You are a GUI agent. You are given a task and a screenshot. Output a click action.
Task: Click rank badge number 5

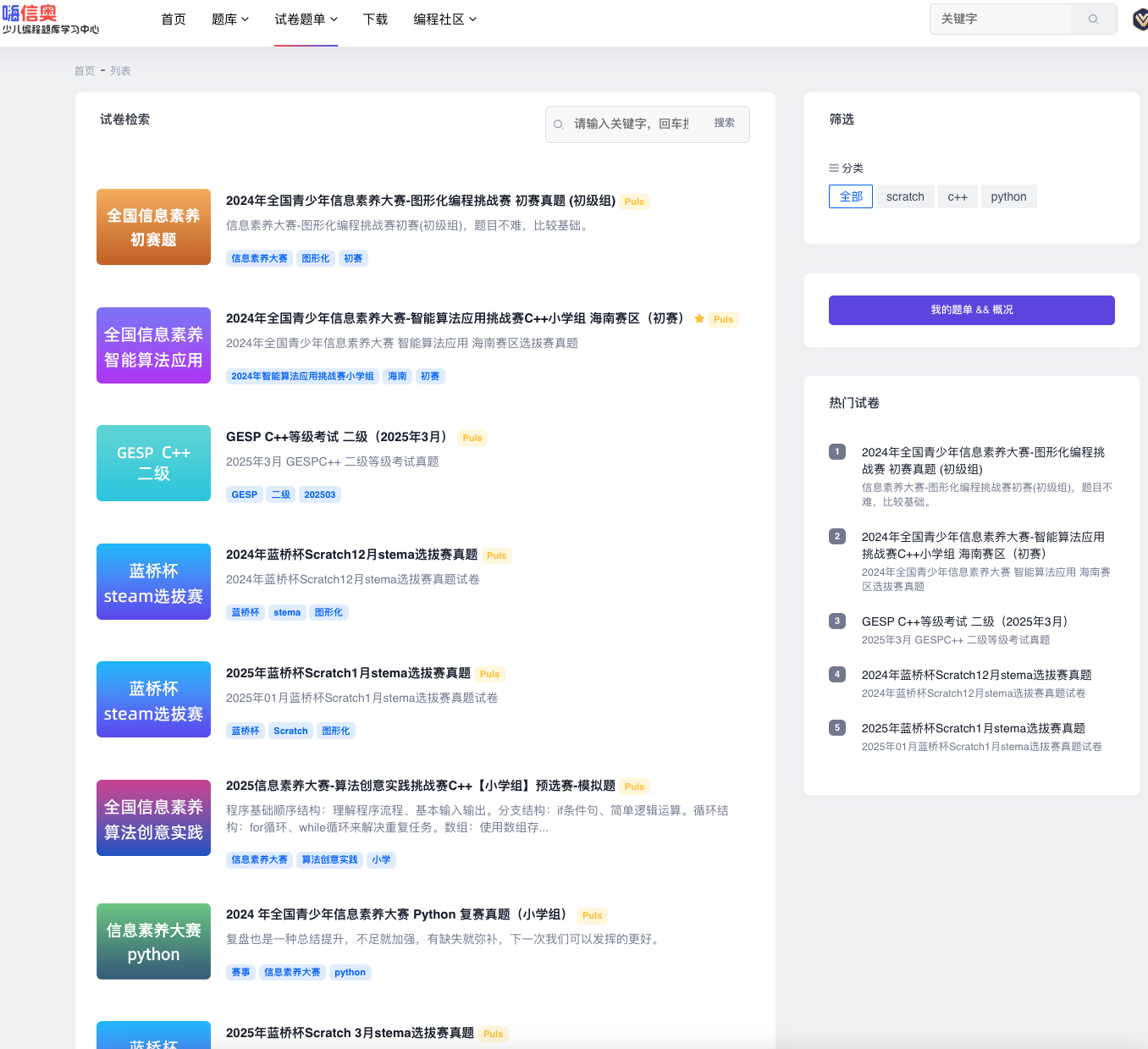tap(837, 727)
